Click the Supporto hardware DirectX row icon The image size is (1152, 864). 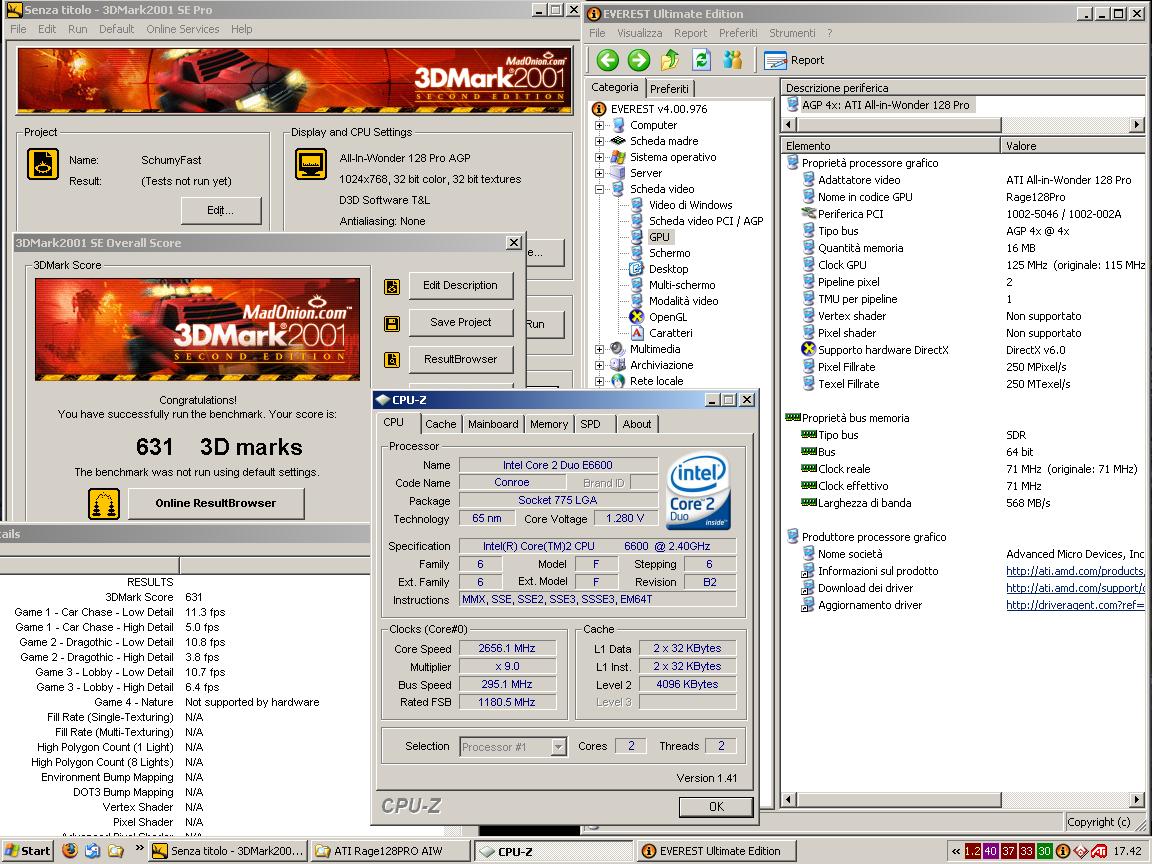(809, 350)
